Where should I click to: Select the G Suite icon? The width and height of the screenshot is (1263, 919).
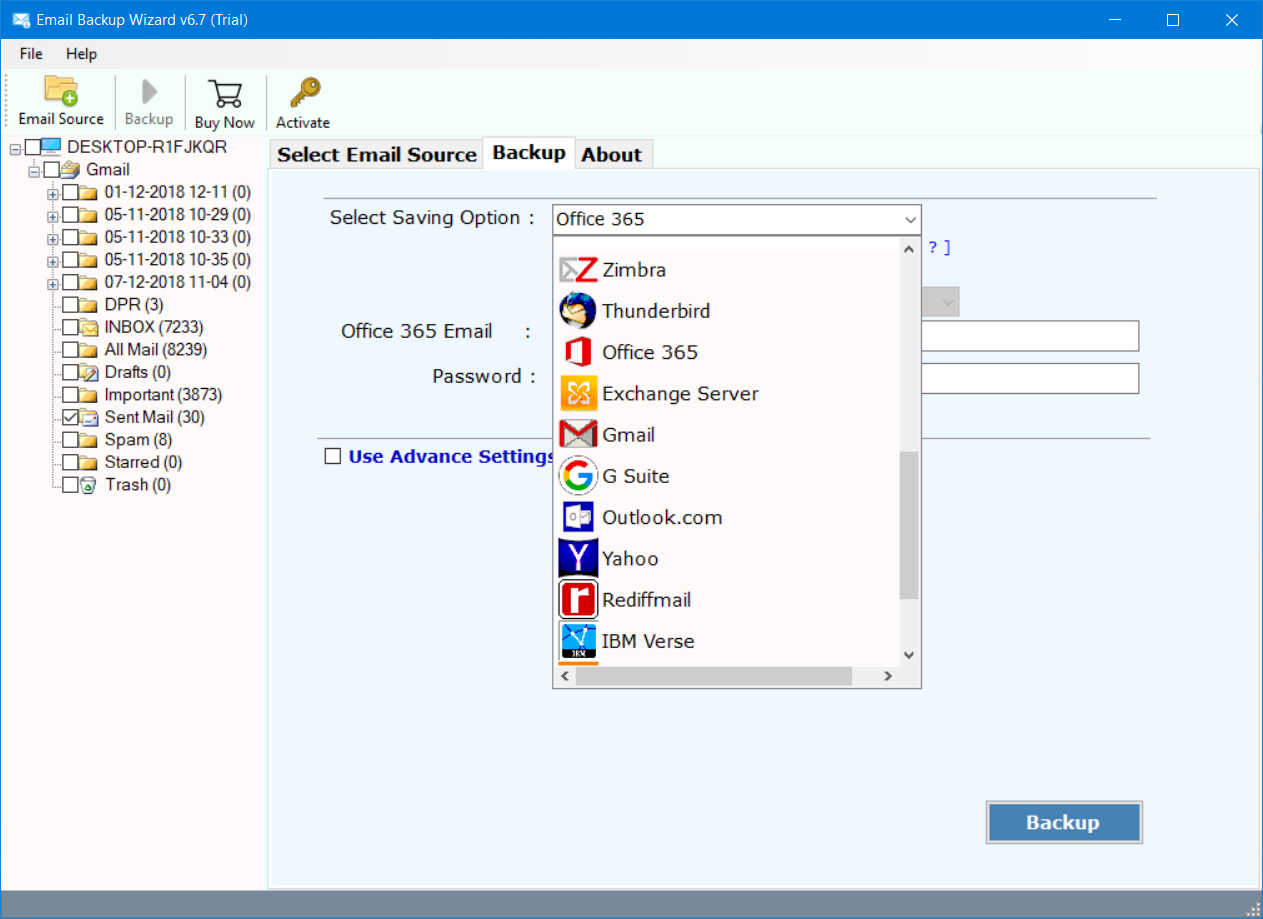(x=578, y=476)
